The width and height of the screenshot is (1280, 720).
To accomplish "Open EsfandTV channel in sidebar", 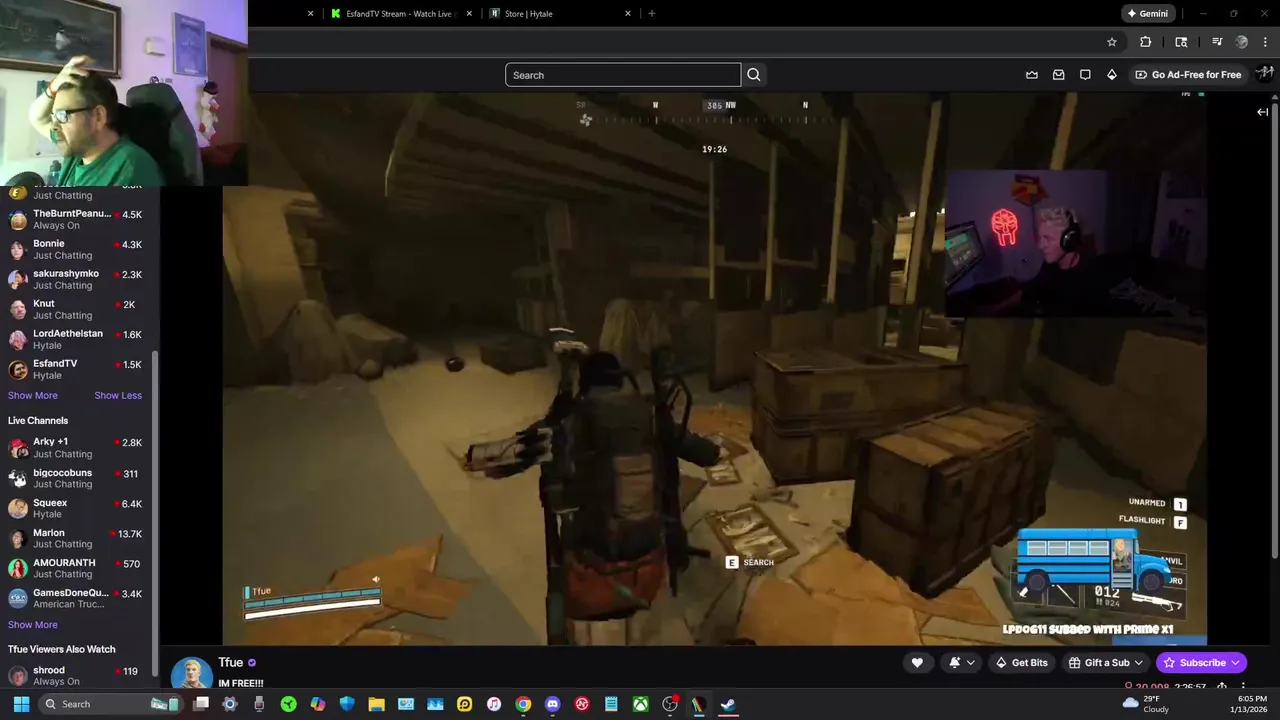I will 78,369.
